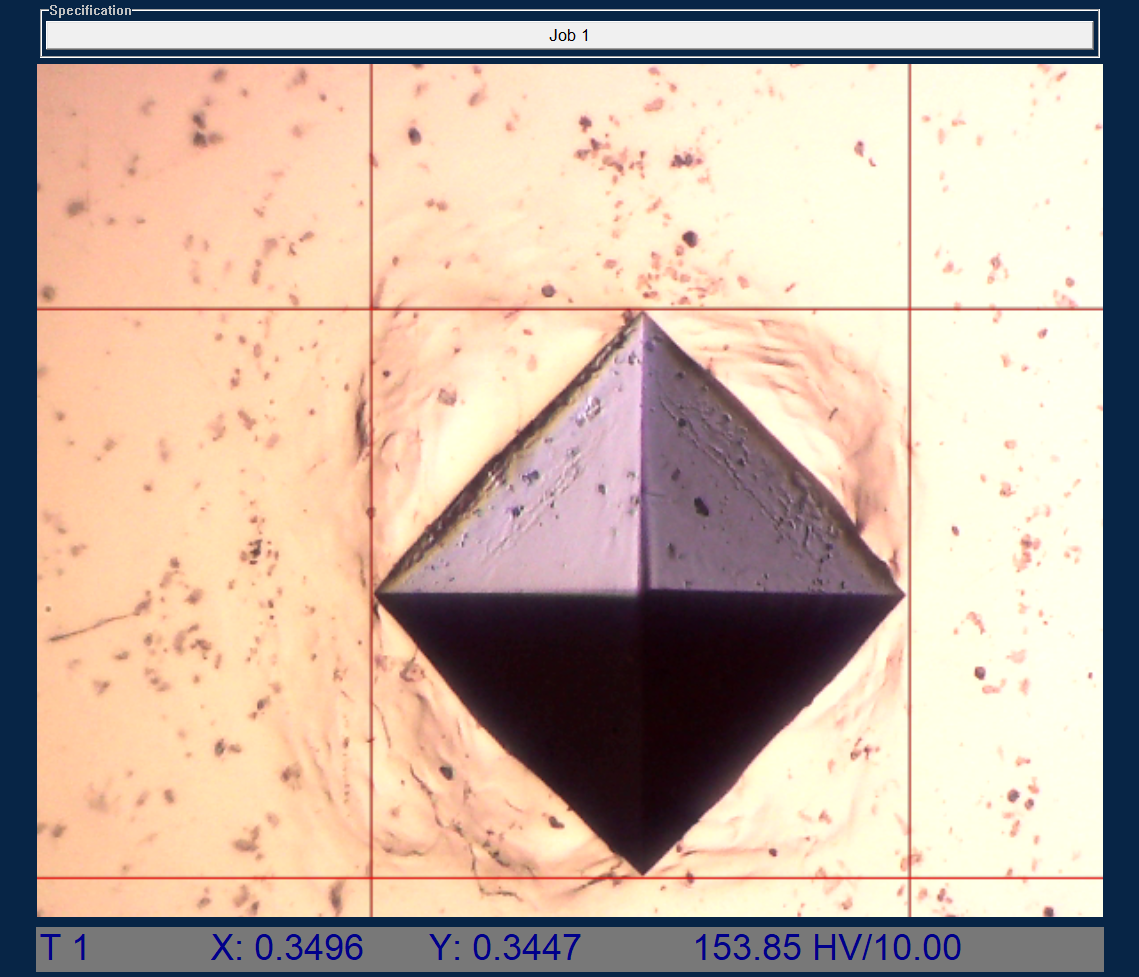Screen dimensions: 1139x977
Task: Click the indentation's left corner tip
Action: 376,594
